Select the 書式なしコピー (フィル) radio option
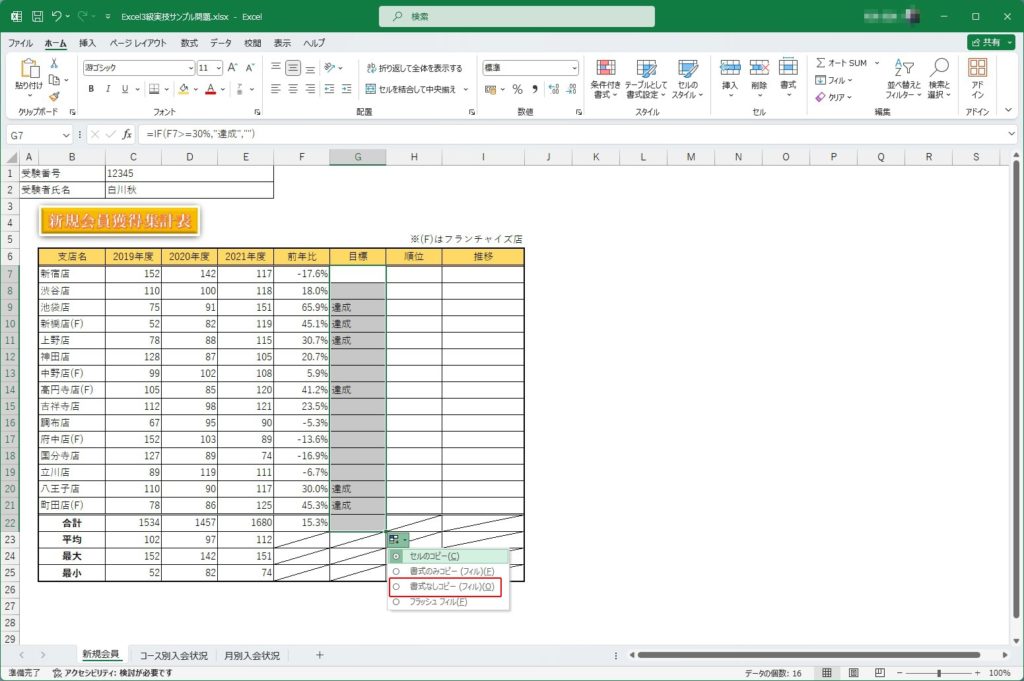The height and width of the screenshot is (681, 1024). 397,587
